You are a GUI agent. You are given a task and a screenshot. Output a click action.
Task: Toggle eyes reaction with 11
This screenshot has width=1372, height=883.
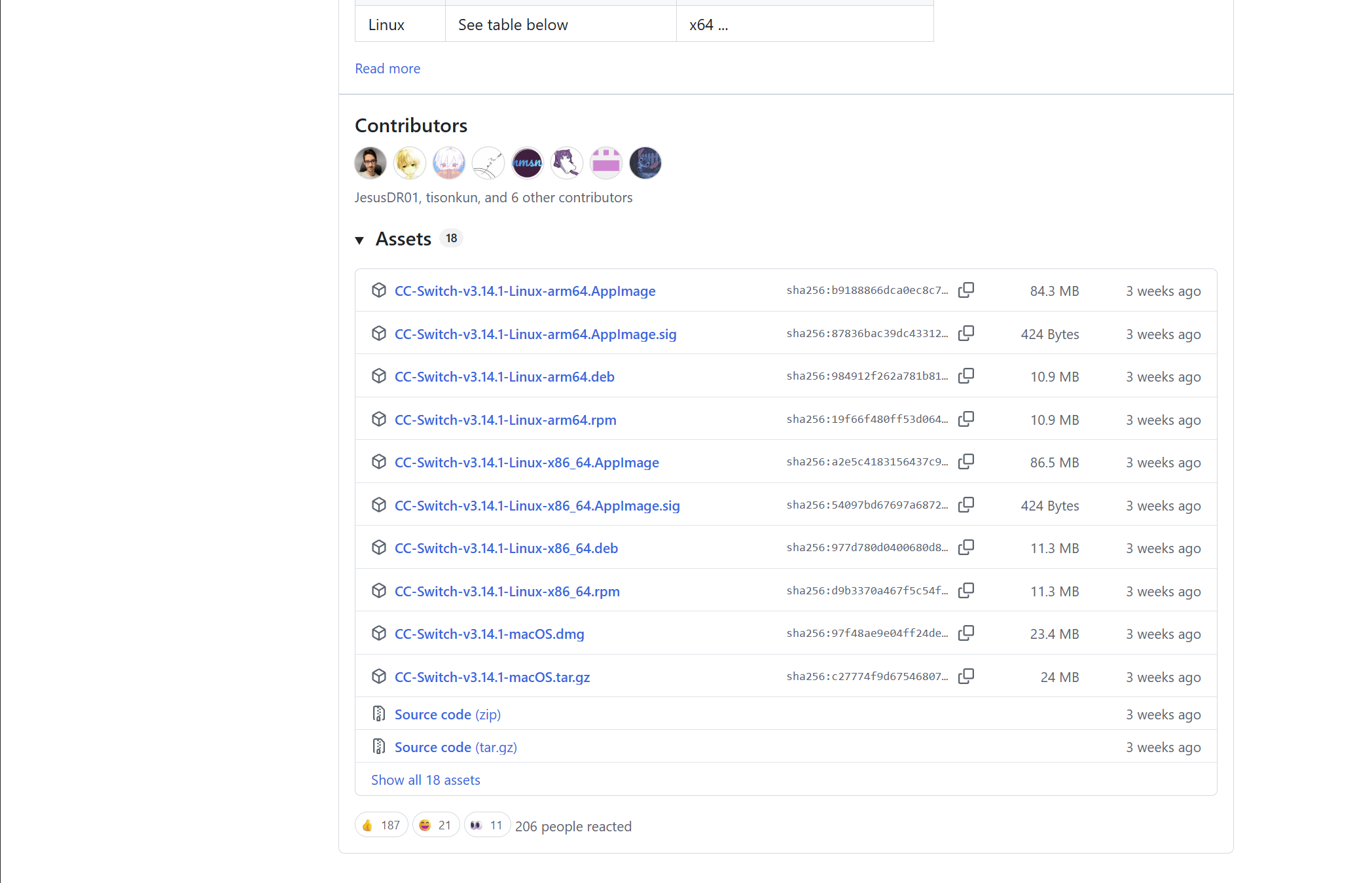487,825
